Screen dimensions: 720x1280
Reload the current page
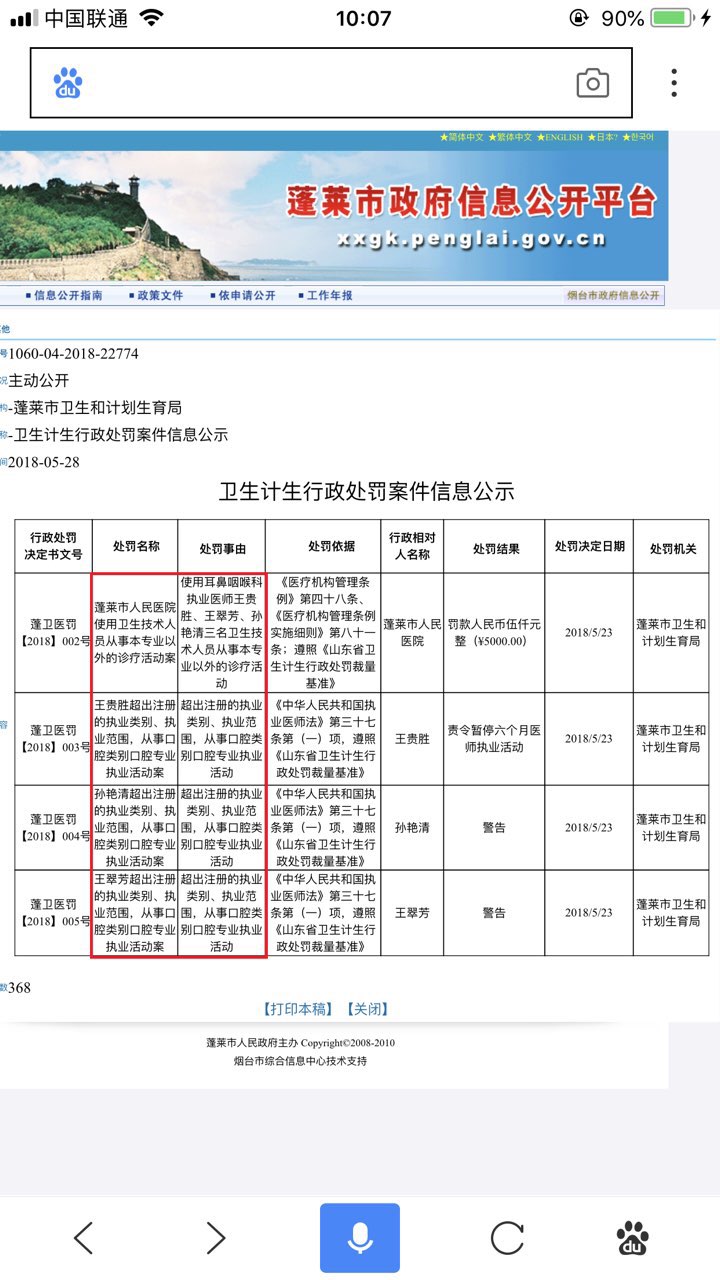[507, 1238]
